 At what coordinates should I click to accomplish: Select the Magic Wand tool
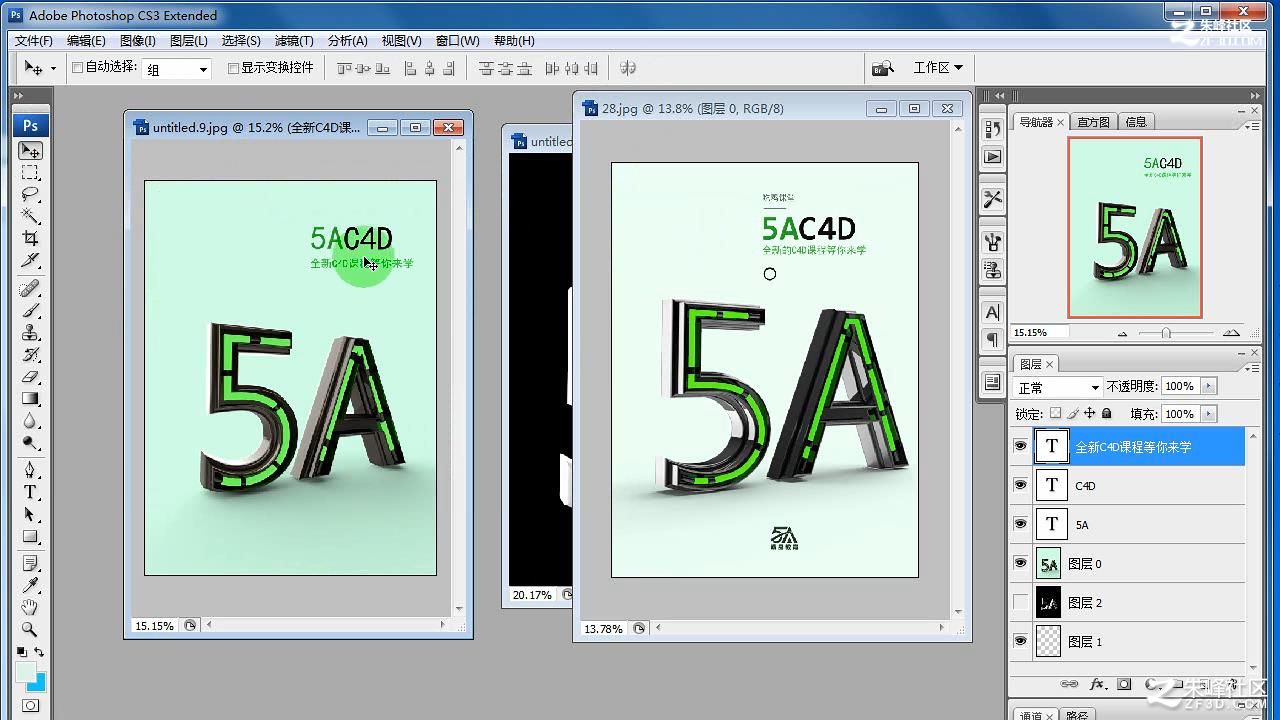[x=31, y=217]
